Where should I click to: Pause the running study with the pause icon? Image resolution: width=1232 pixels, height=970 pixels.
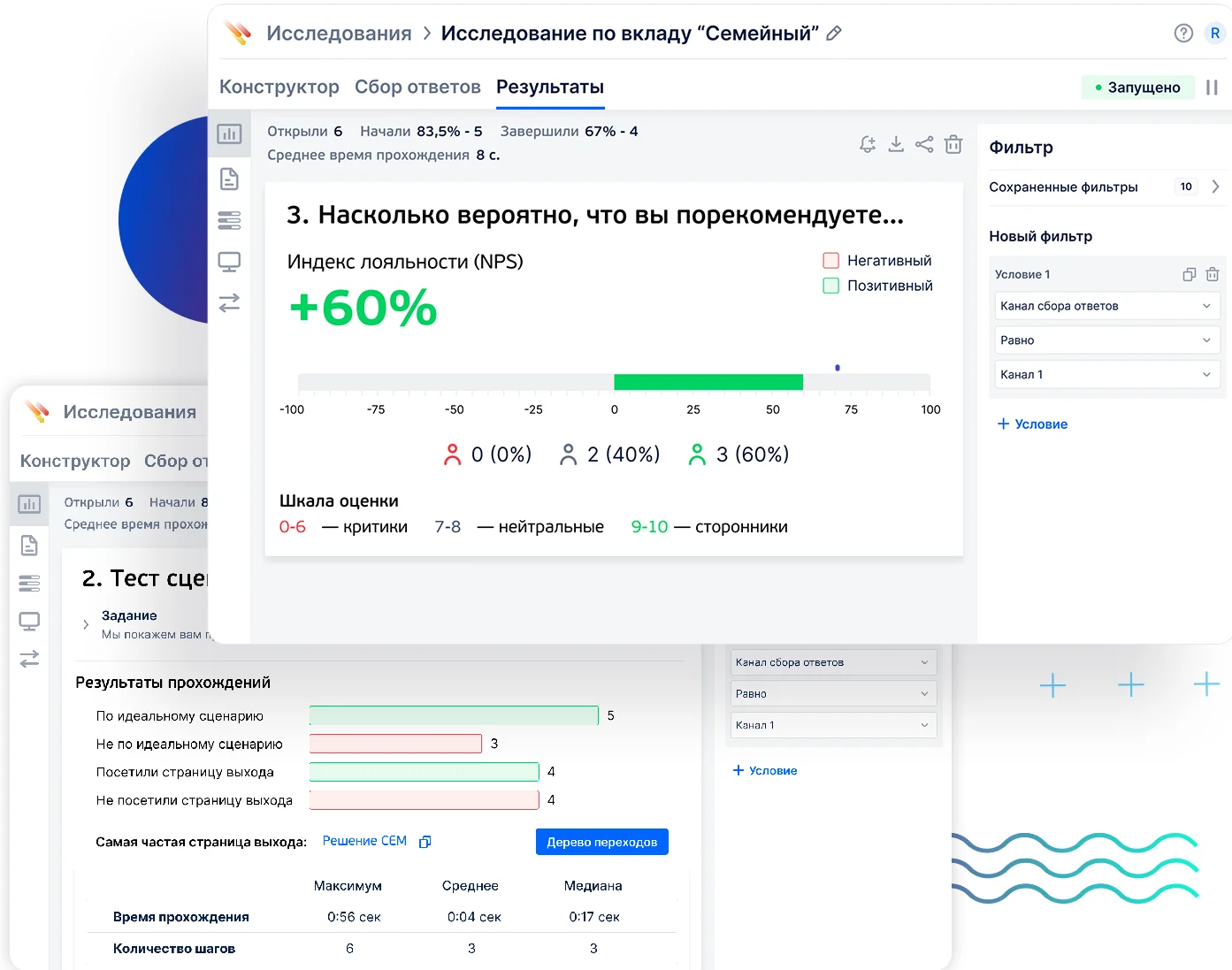1212,88
